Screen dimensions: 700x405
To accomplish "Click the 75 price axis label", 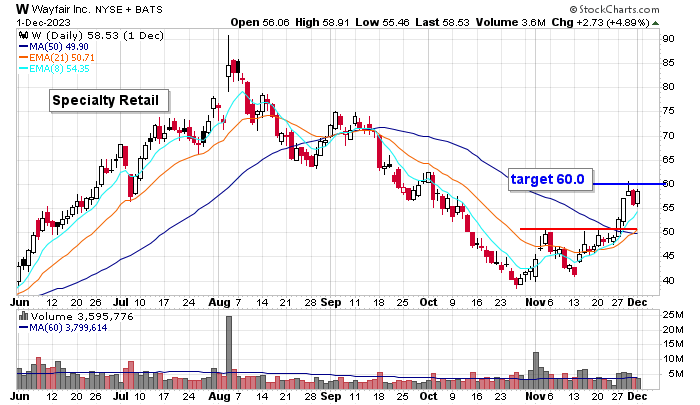I will [x=668, y=111].
